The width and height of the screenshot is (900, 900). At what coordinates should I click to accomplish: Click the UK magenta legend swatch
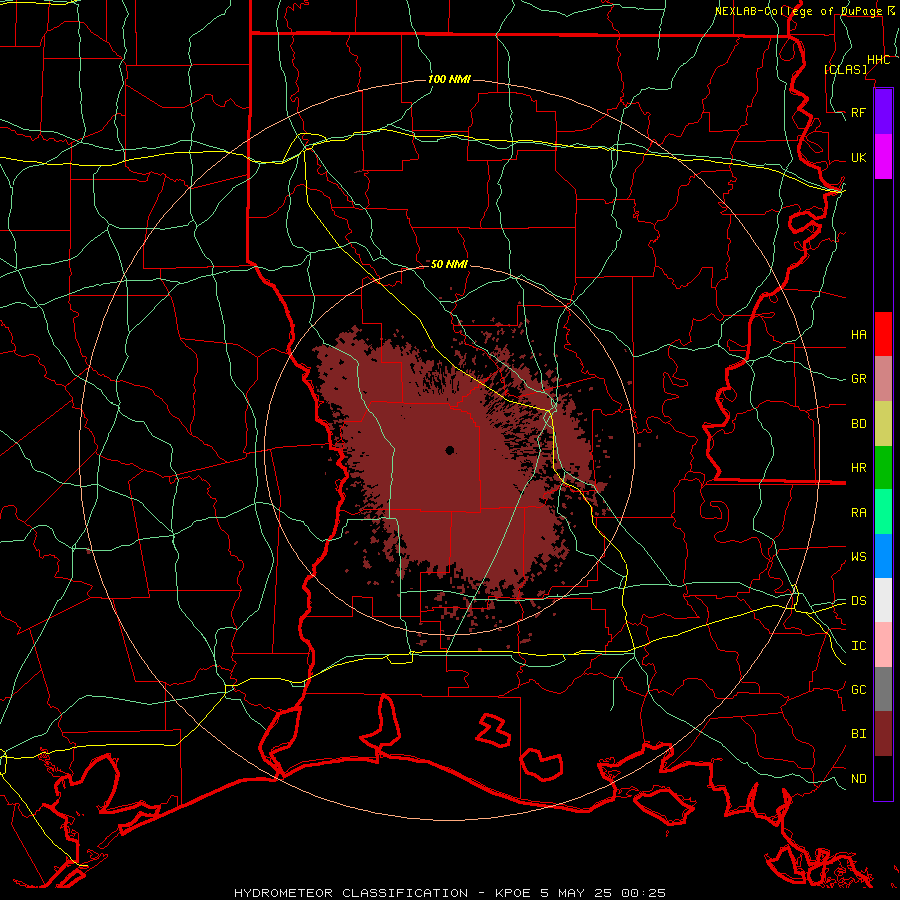pyautogui.click(x=883, y=157)
